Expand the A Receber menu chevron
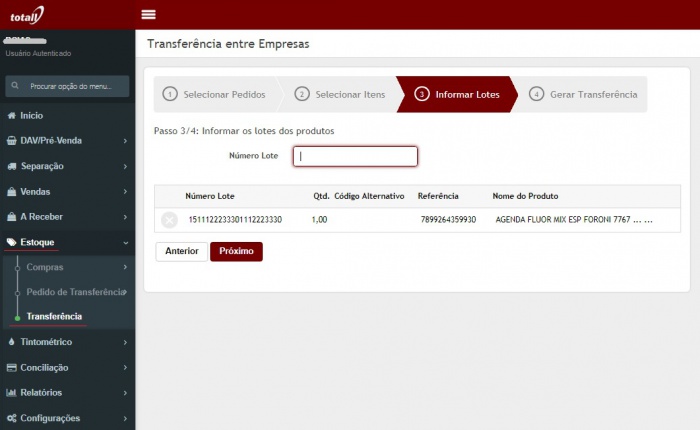Image resolution: width=700 pixels, height=430 pixels. point(125,217)
